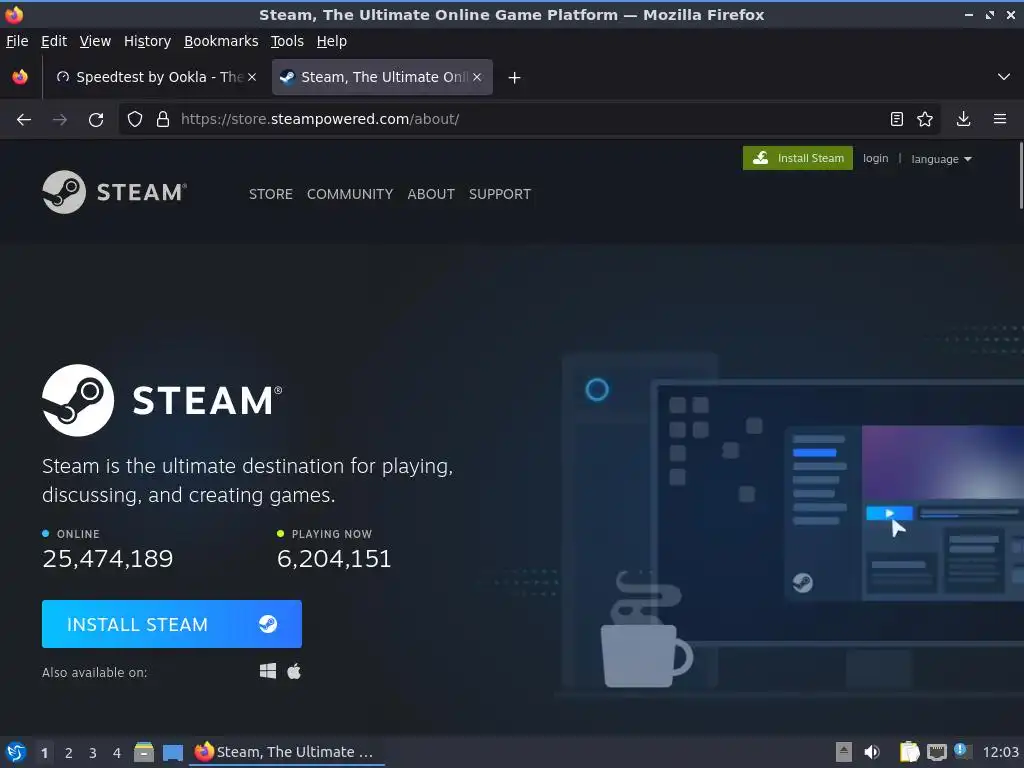The image size is (1024, 768).
Task: Open the tracking protection shield icon
Action: click(x=135, y=120)
